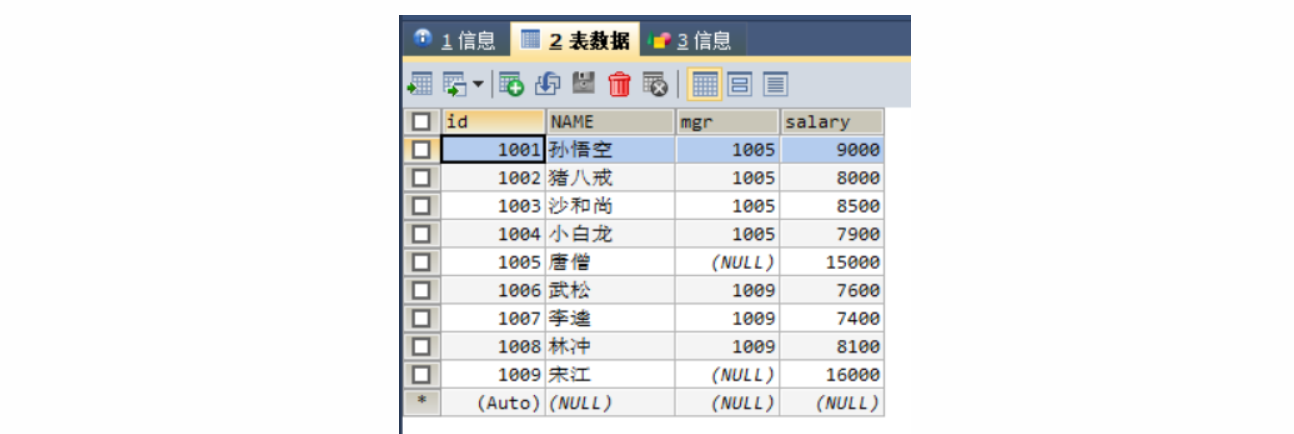Click the export table data icon
Image resolution: width=1294 pixels, height=434 pixels.
420,84
